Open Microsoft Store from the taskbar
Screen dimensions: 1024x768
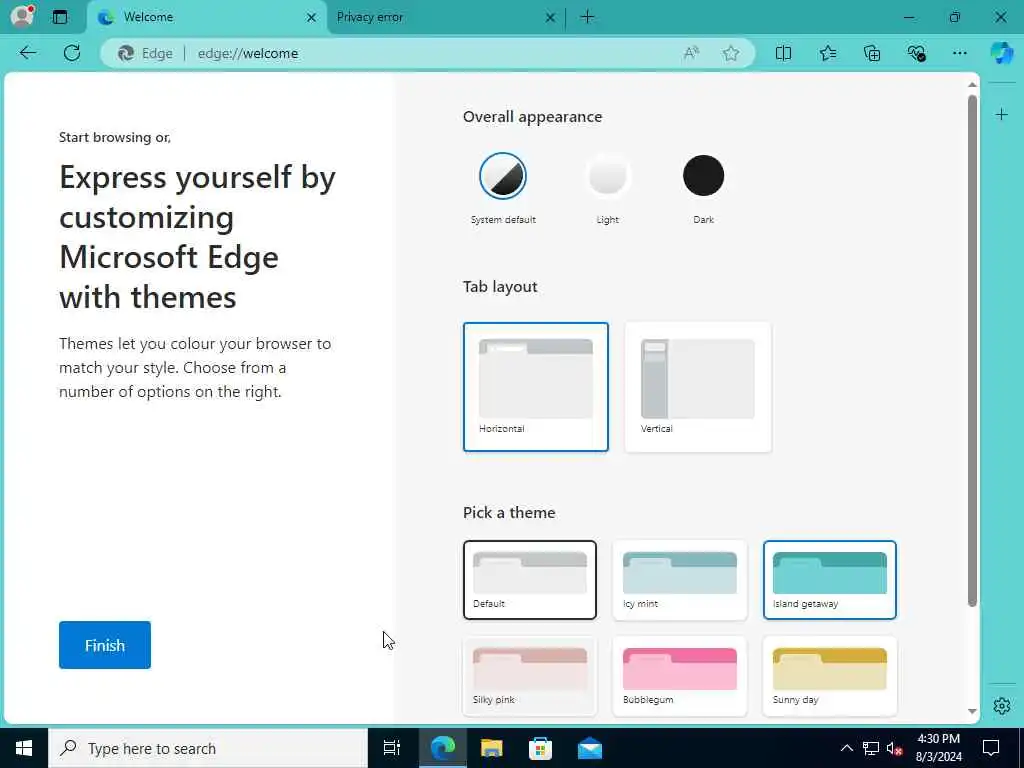[540, 748]
